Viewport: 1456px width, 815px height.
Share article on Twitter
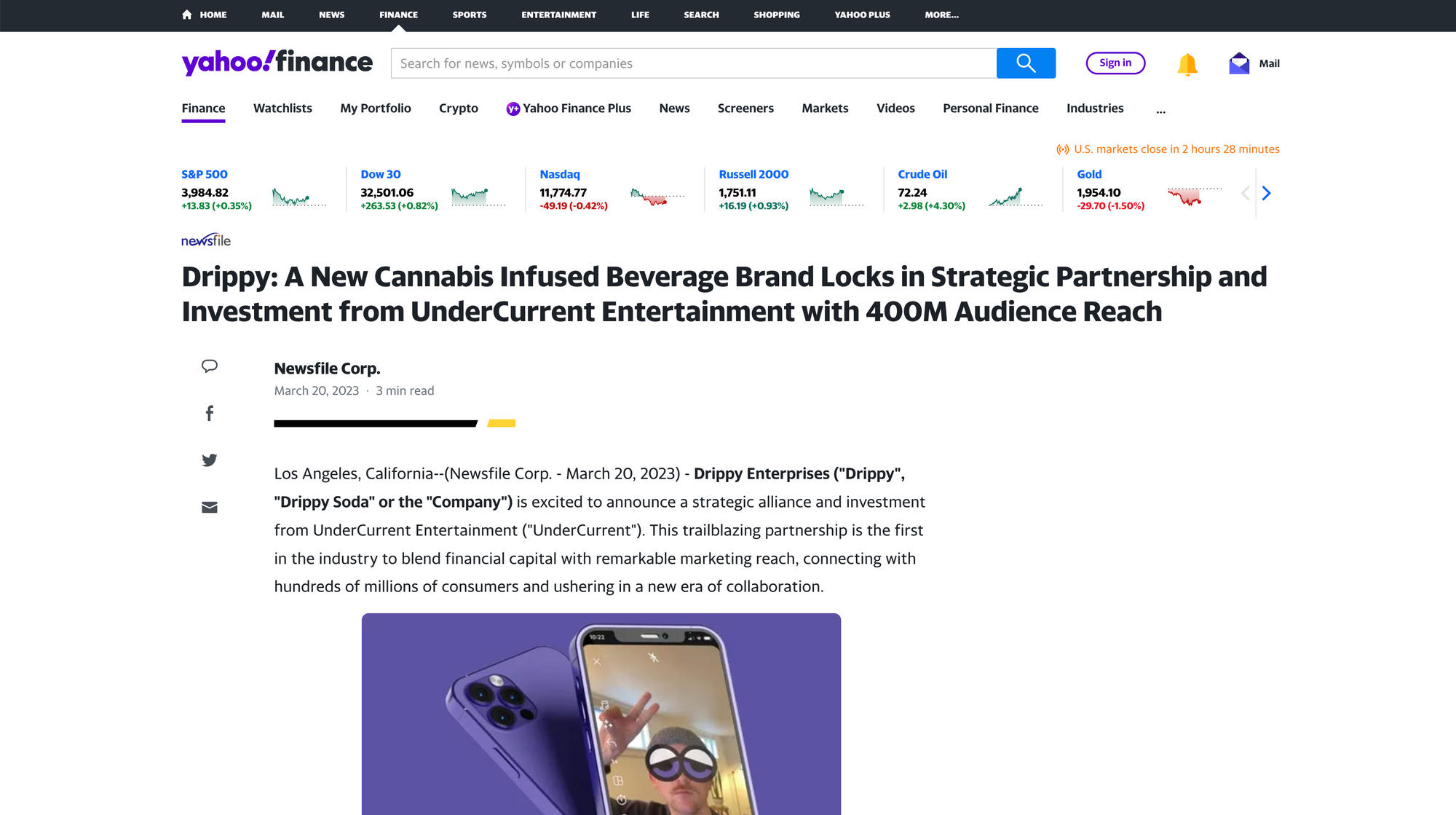pyautogui.click(x=210, y=460)
